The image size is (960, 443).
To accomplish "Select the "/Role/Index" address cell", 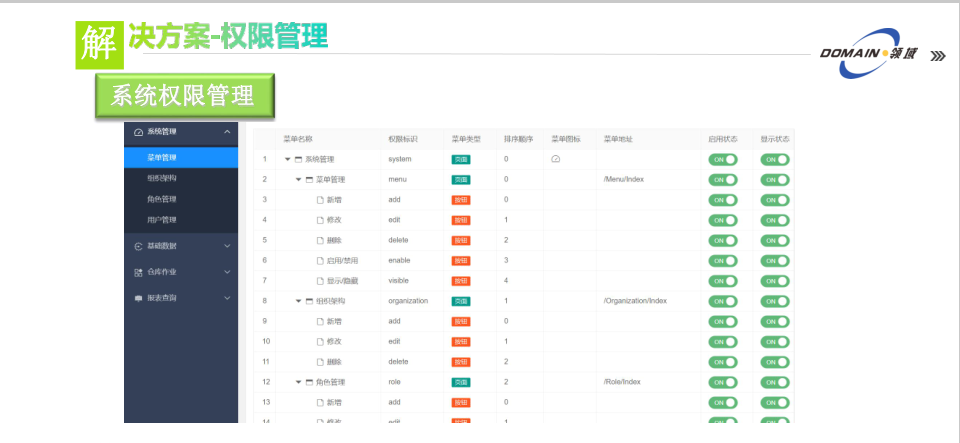I will tap(621, 382).
